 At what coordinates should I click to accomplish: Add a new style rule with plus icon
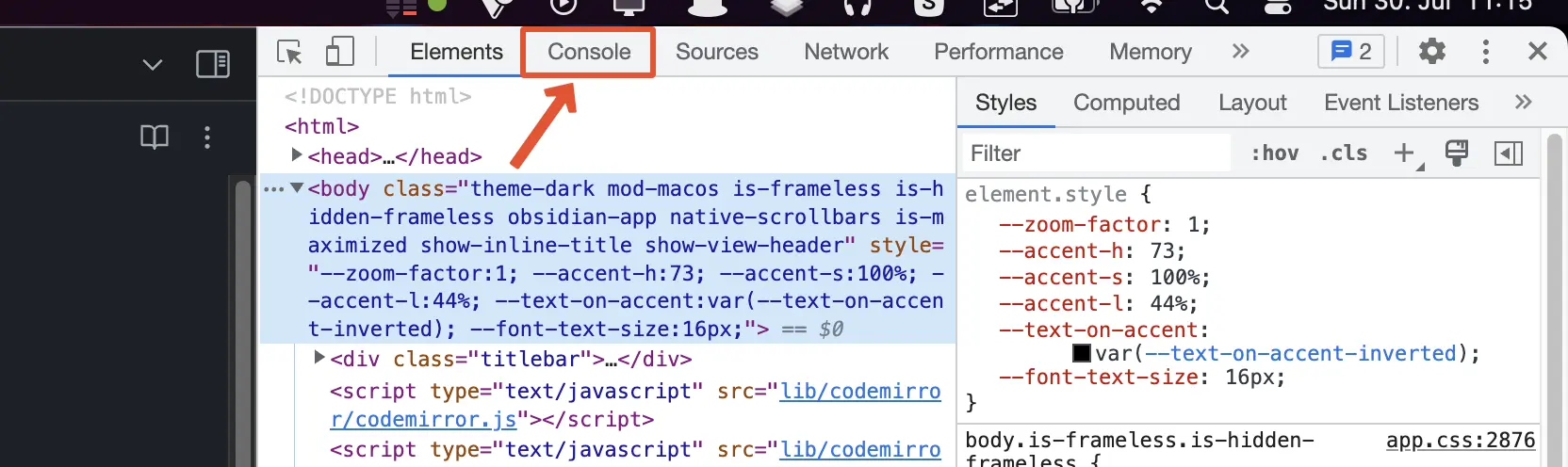(1406, 153)
